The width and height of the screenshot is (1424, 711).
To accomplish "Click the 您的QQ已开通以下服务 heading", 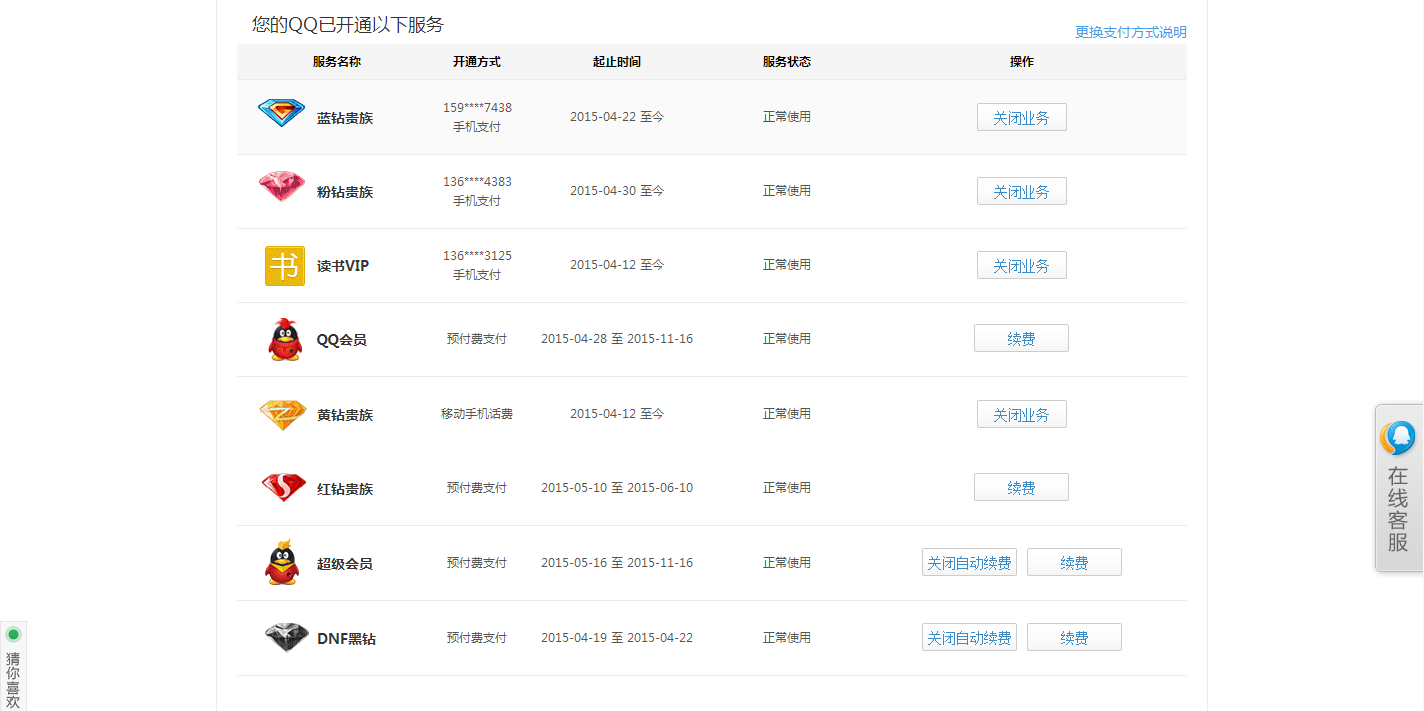I will pyautogui.click(x=348, y=25).
